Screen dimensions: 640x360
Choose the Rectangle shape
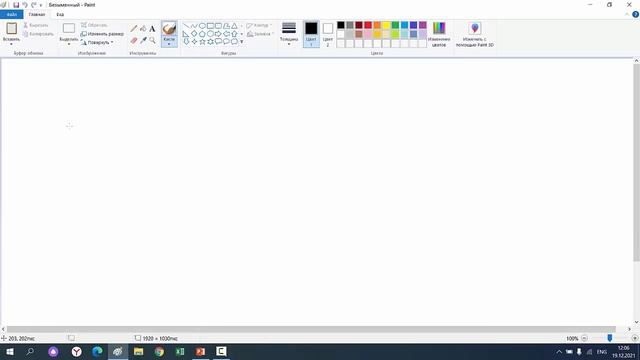pyautogui.click(x=210, y=26)
